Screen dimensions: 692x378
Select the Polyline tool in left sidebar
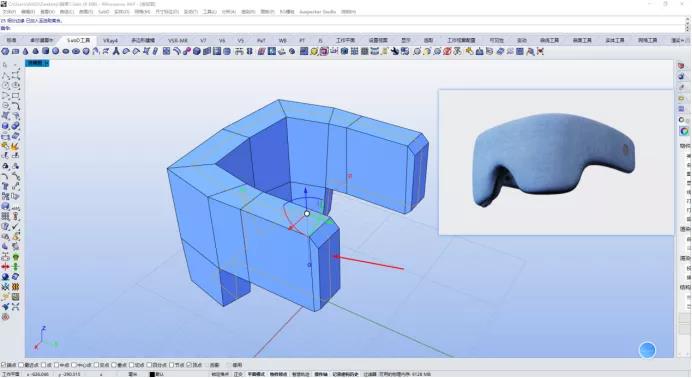click(x=5, y=76)
